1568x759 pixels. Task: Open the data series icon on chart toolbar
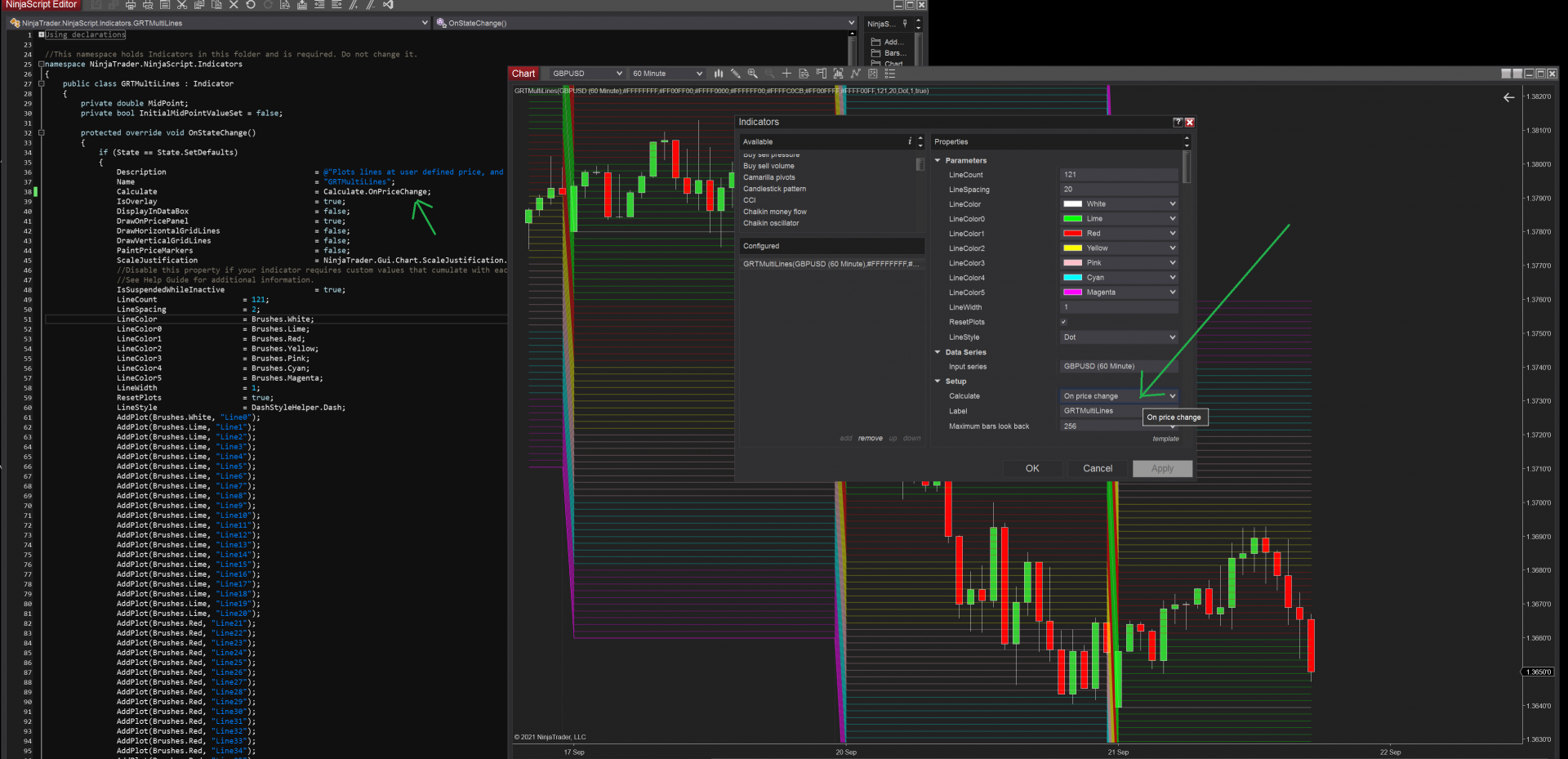(x=839, y=74)
